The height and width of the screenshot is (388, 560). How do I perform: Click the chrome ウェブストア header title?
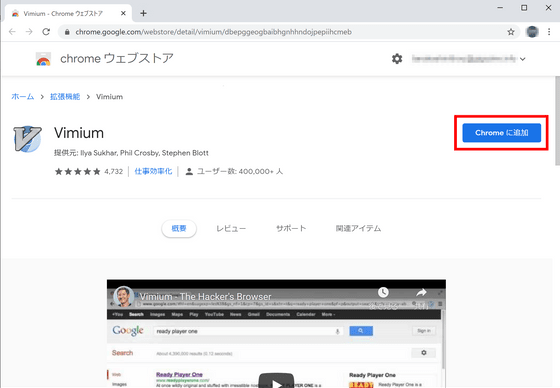pos(117,59)
